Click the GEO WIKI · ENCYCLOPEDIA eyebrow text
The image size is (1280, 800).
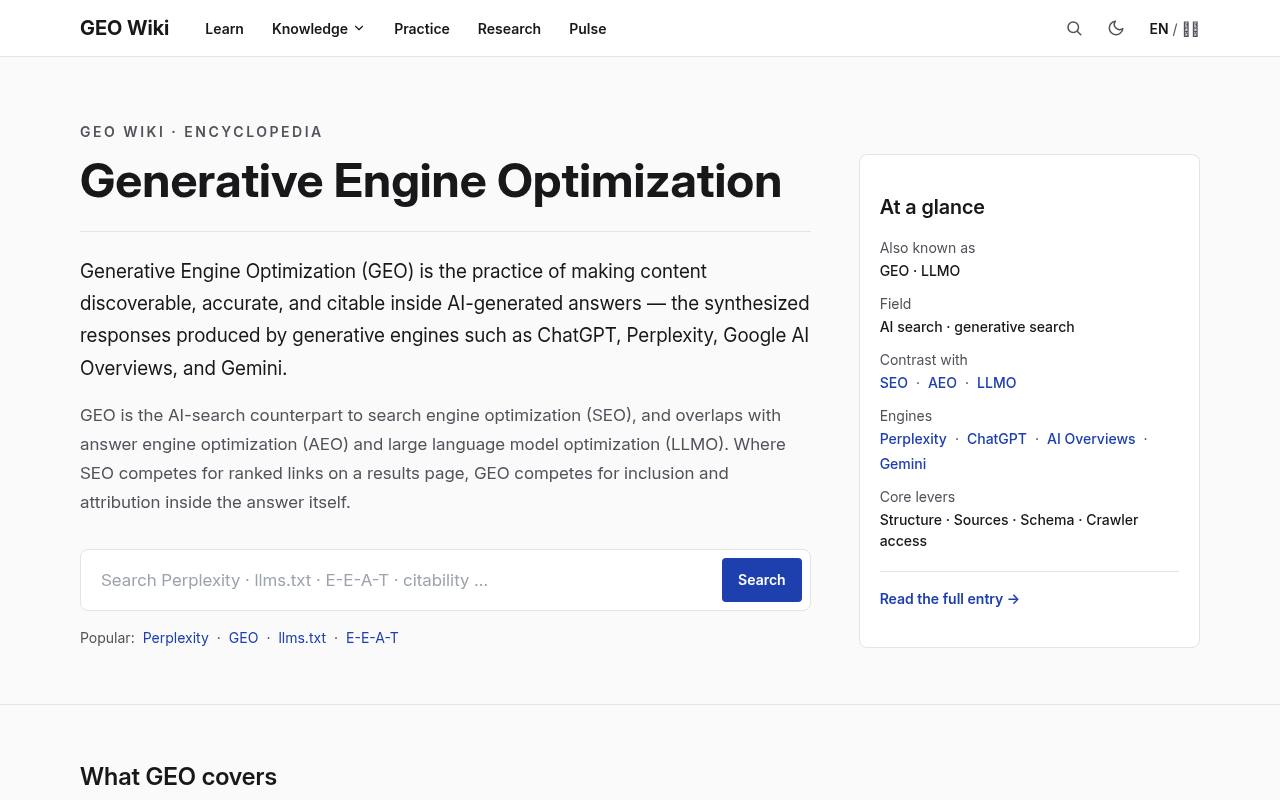(x=201, y=132)
